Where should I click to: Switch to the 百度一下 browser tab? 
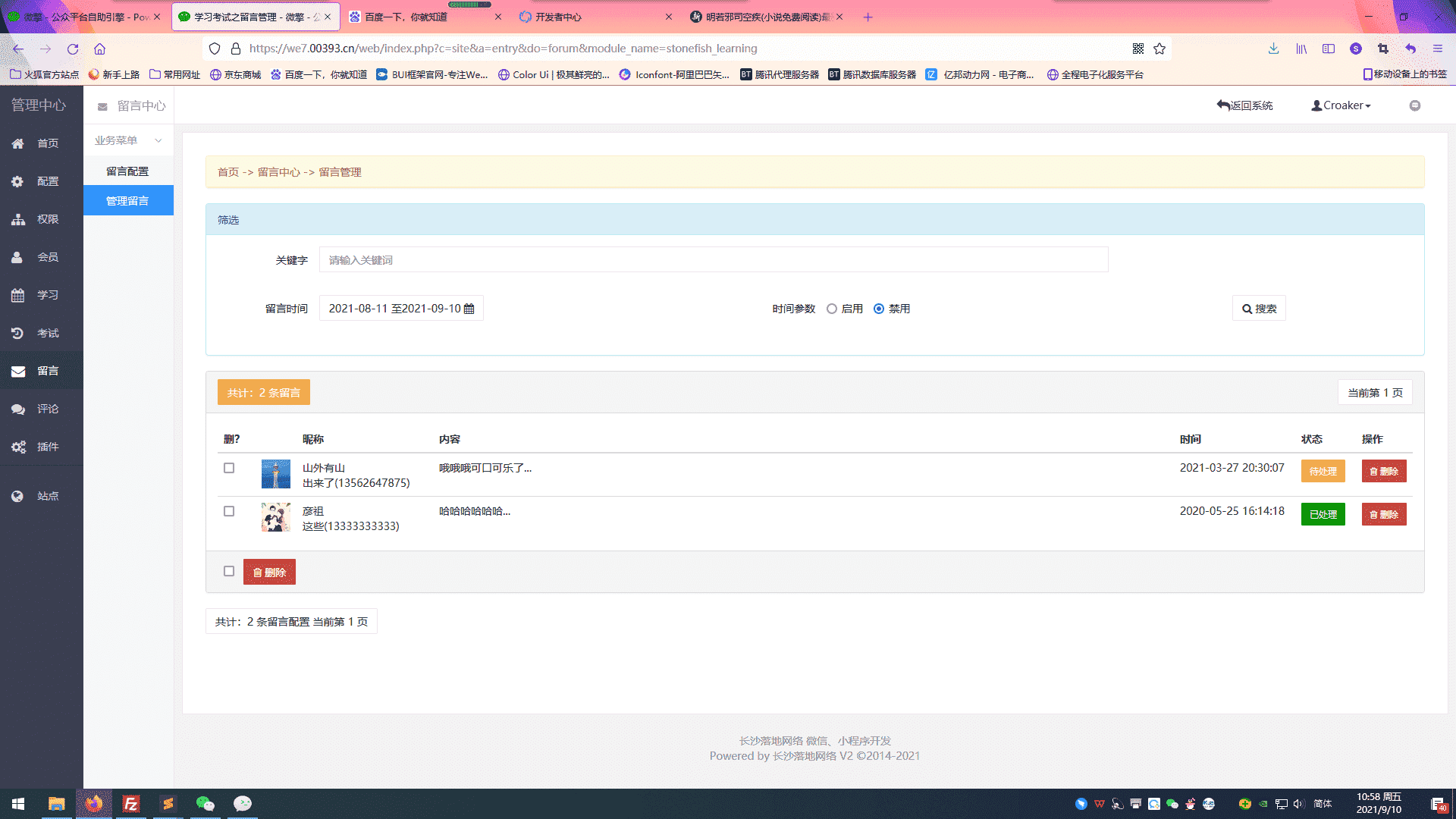click(x=425, y=17)
